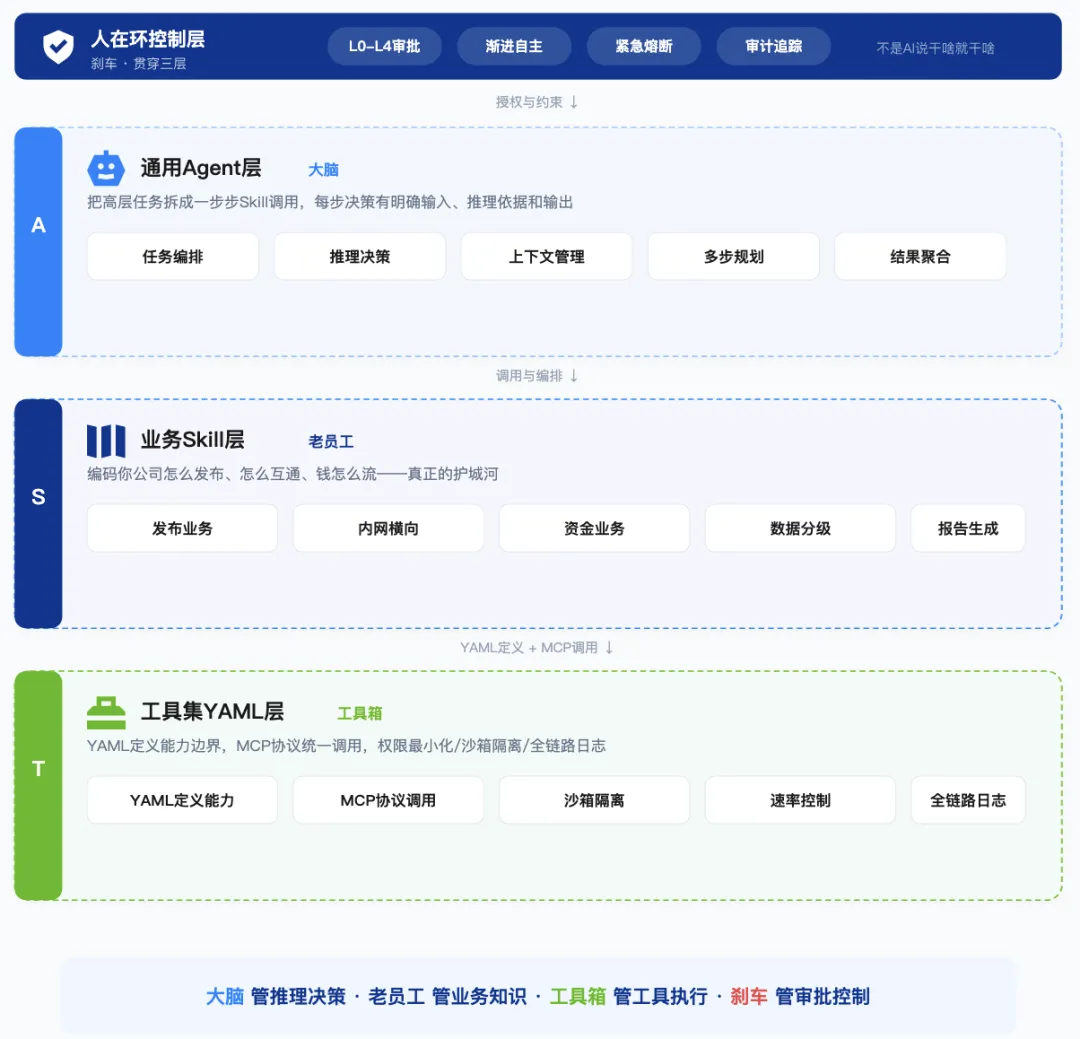Screen dimensions: 1080x1039
Task: Click the Skill layer description about 护城河
Action: pyautogui.click(x=293, y=473)
